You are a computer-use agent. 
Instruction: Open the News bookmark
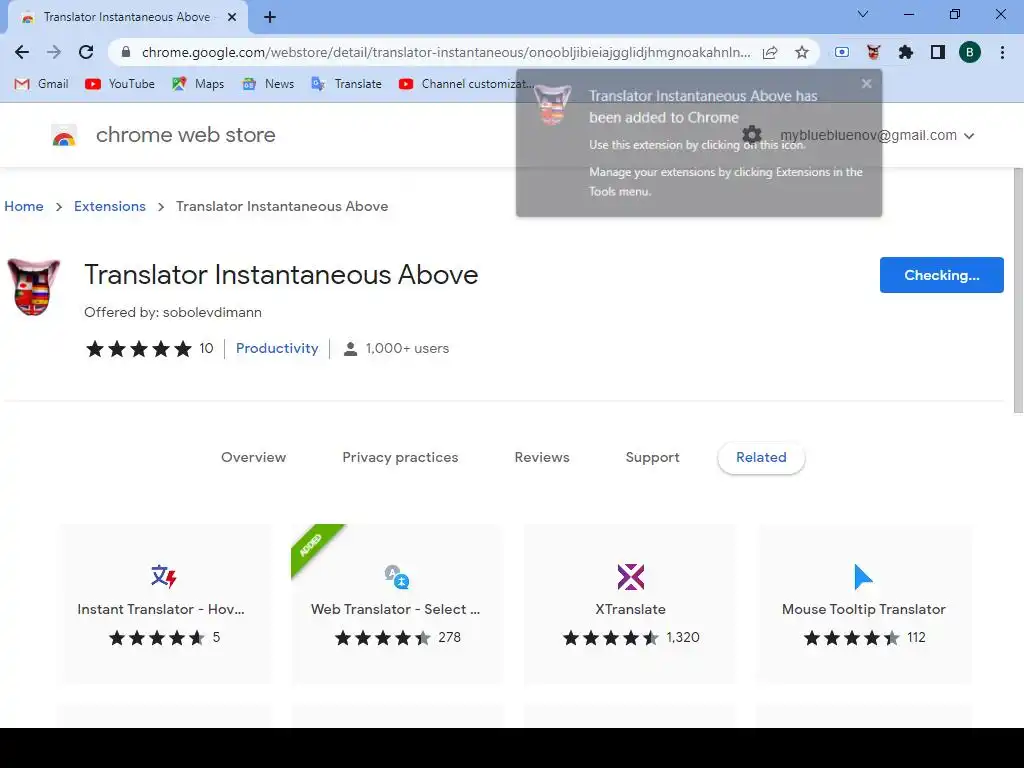tap(268, 84)
